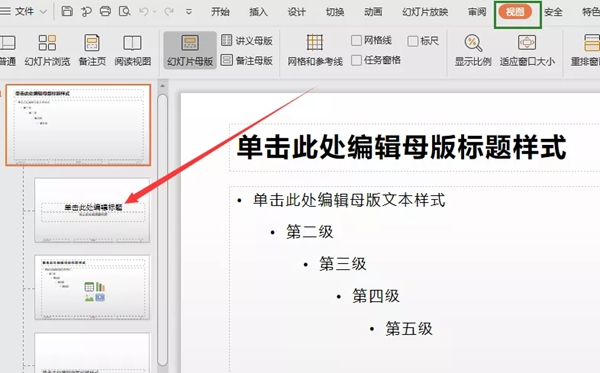Image resolution: width=600 pixels, height=373 pixels.
Task: Click the export to PDF icon
Action: pyautogui.click(x=86, y=12)
